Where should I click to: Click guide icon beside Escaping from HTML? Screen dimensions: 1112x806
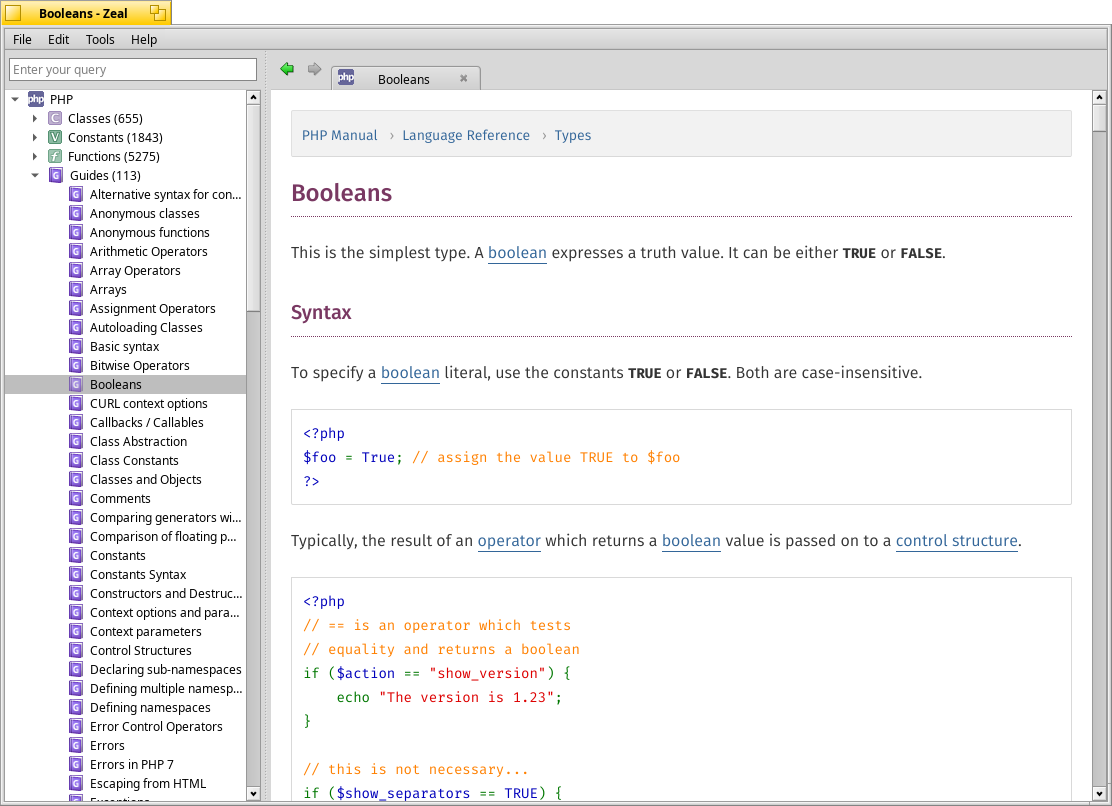coord(76,783)
